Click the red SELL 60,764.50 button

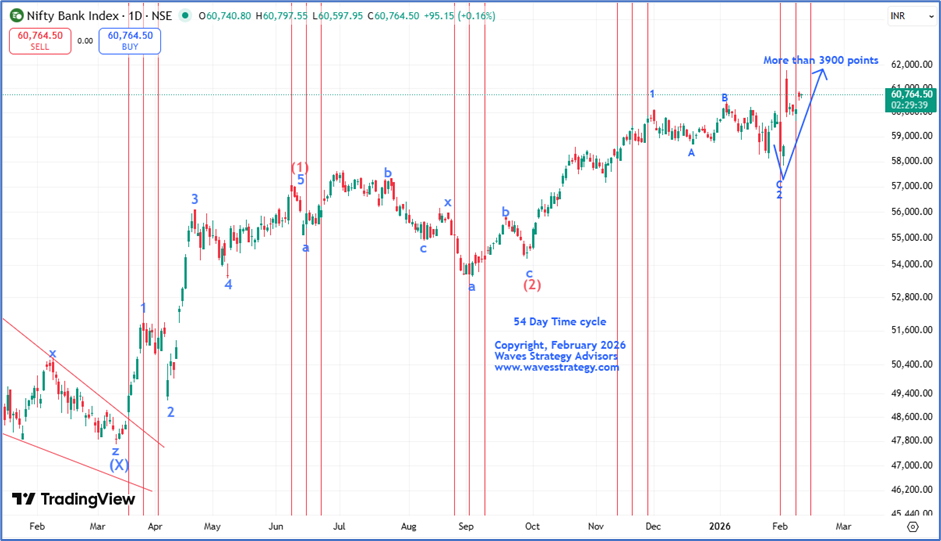click(40, 41)
